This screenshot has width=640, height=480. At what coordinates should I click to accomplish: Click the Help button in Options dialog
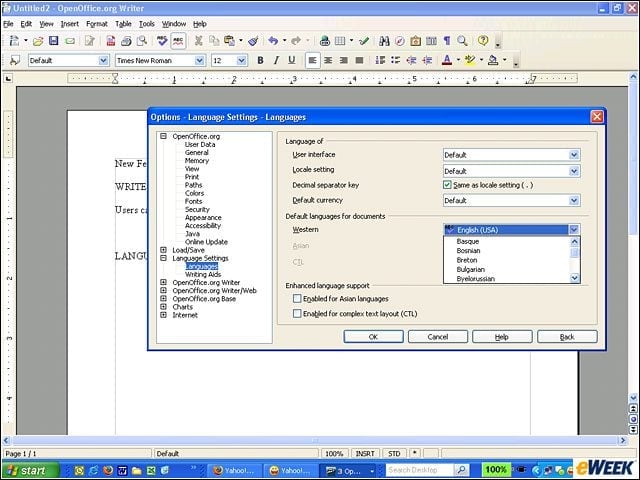(502, 337)
